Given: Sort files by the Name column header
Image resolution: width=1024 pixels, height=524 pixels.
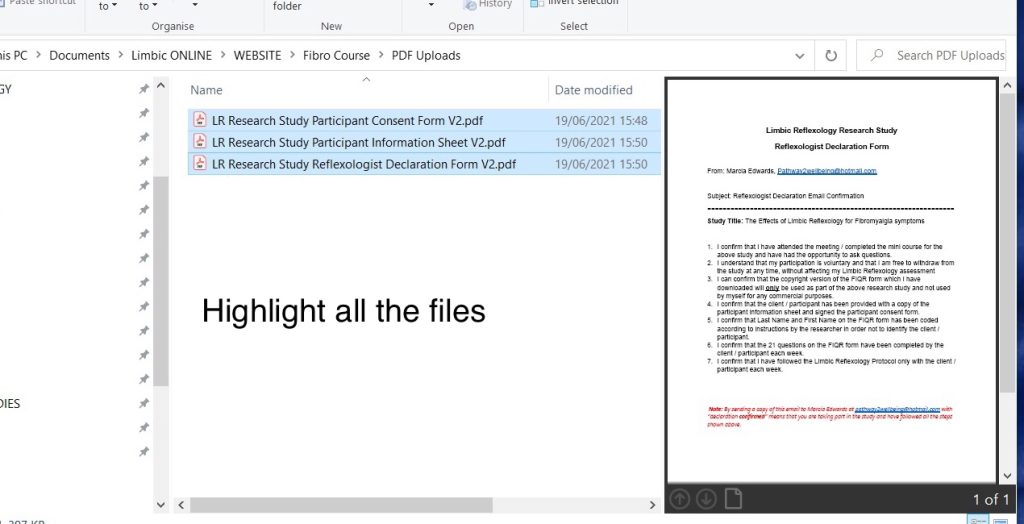Looking at the screenshot, I should [207, 90].
